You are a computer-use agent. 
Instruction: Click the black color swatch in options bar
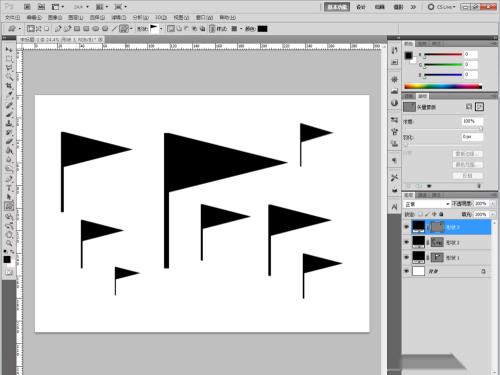pos(262,29)
